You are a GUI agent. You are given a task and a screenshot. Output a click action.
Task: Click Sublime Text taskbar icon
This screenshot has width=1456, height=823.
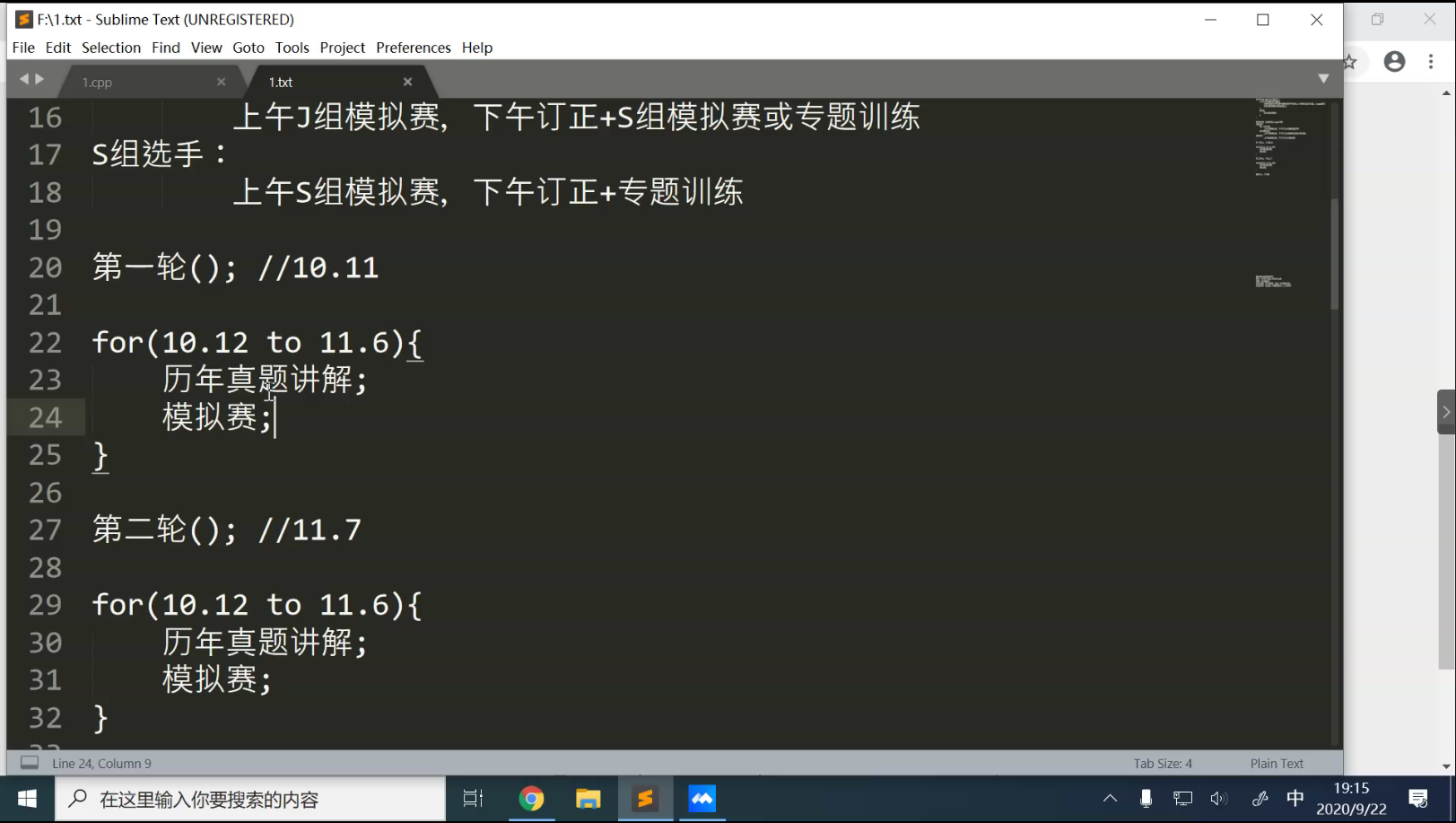[x=645, y=799]
